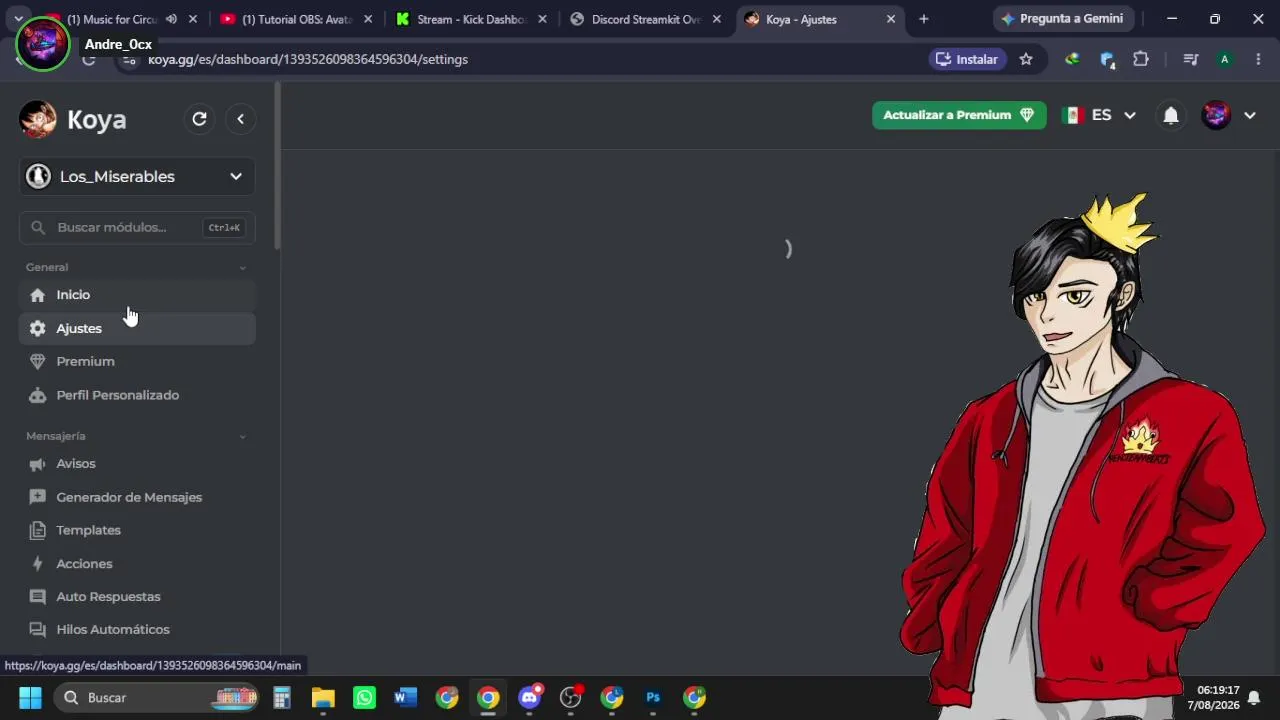Viewport: 1280px width, 720px height.
Task: Switch to the Discord Streamkit Overlay tab
Action: [x=645, y=19]
